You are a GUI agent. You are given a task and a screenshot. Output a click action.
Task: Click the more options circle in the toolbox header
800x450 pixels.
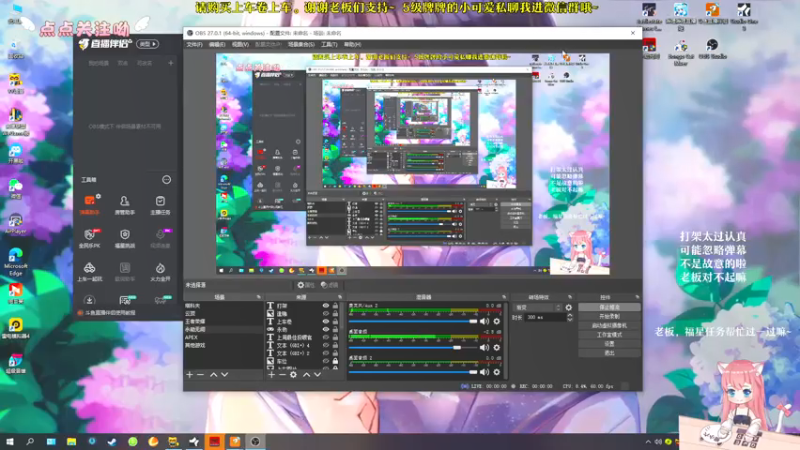(166, 180)
